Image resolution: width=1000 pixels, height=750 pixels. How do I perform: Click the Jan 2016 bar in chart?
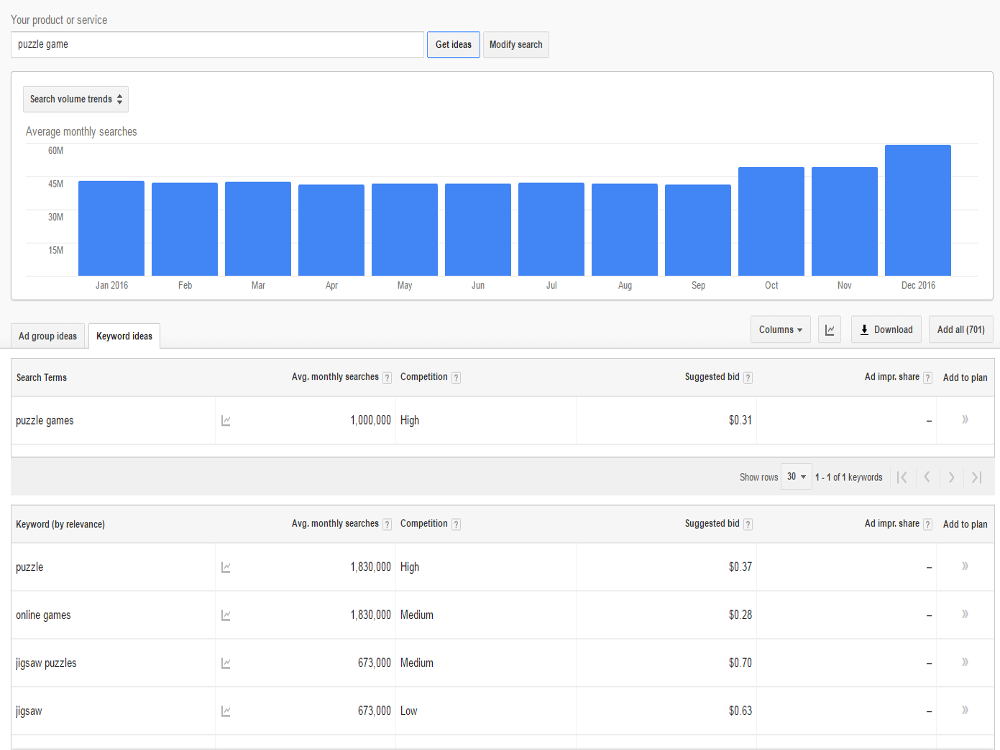pyautogui.click(x=111, y=228)
